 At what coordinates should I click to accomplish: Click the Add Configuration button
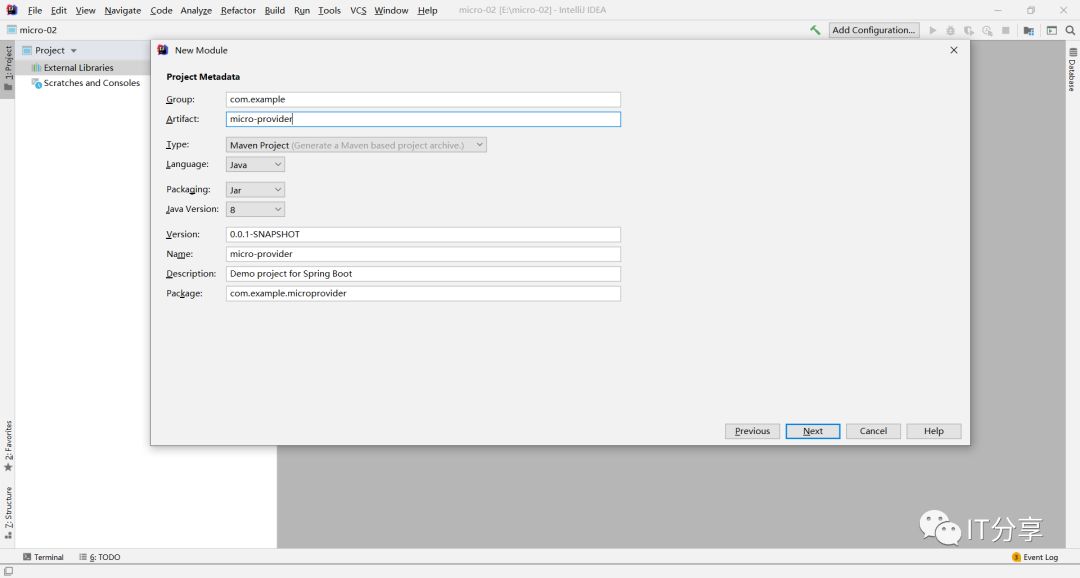[873, 30]
